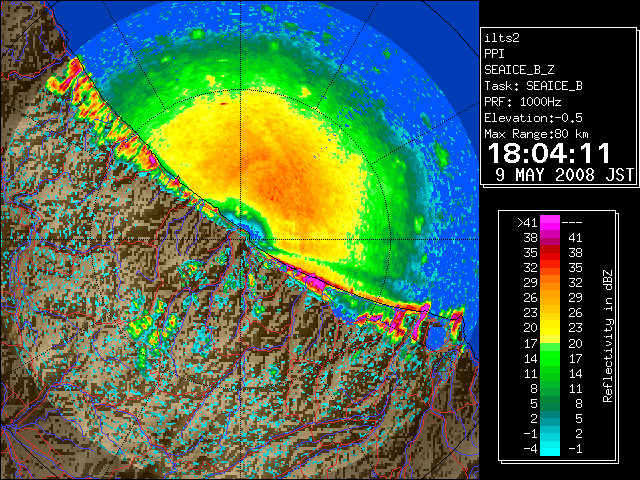This screenshot has height=480, width=640.
Task: Click the scan time "18:04:11"
Action: 549,153
